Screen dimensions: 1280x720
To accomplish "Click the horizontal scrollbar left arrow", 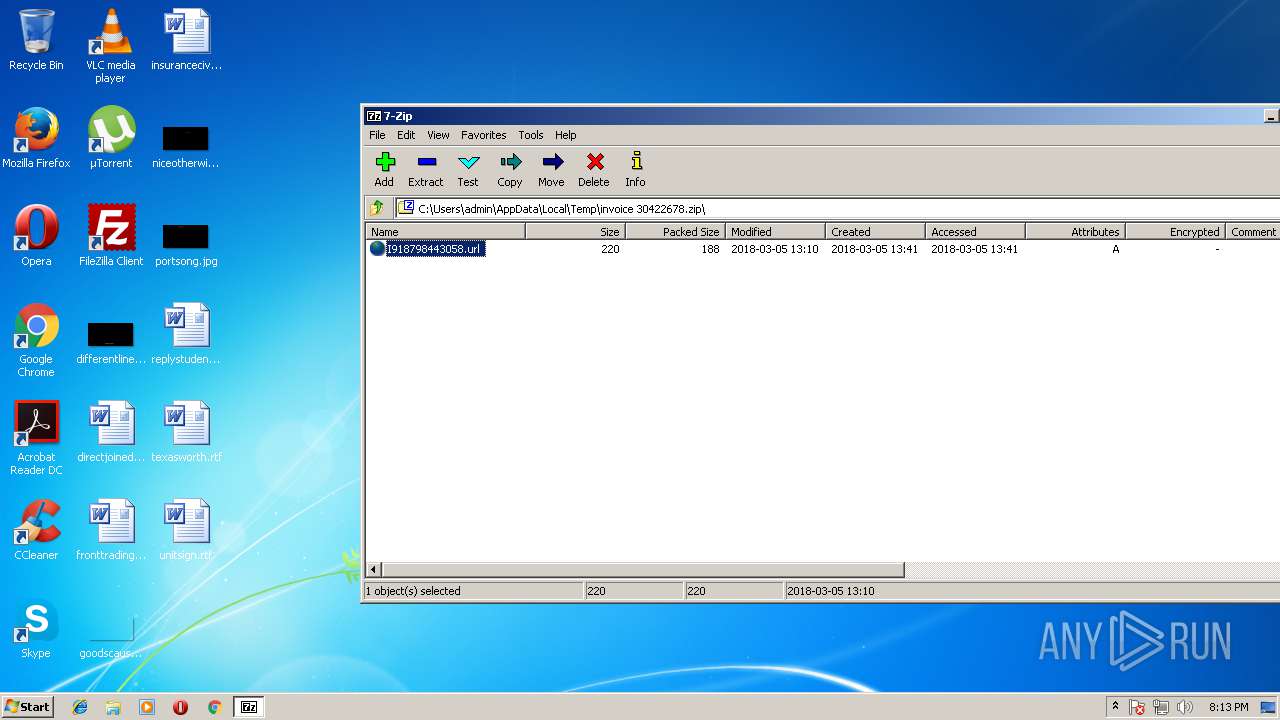I will tap(374, 570).
